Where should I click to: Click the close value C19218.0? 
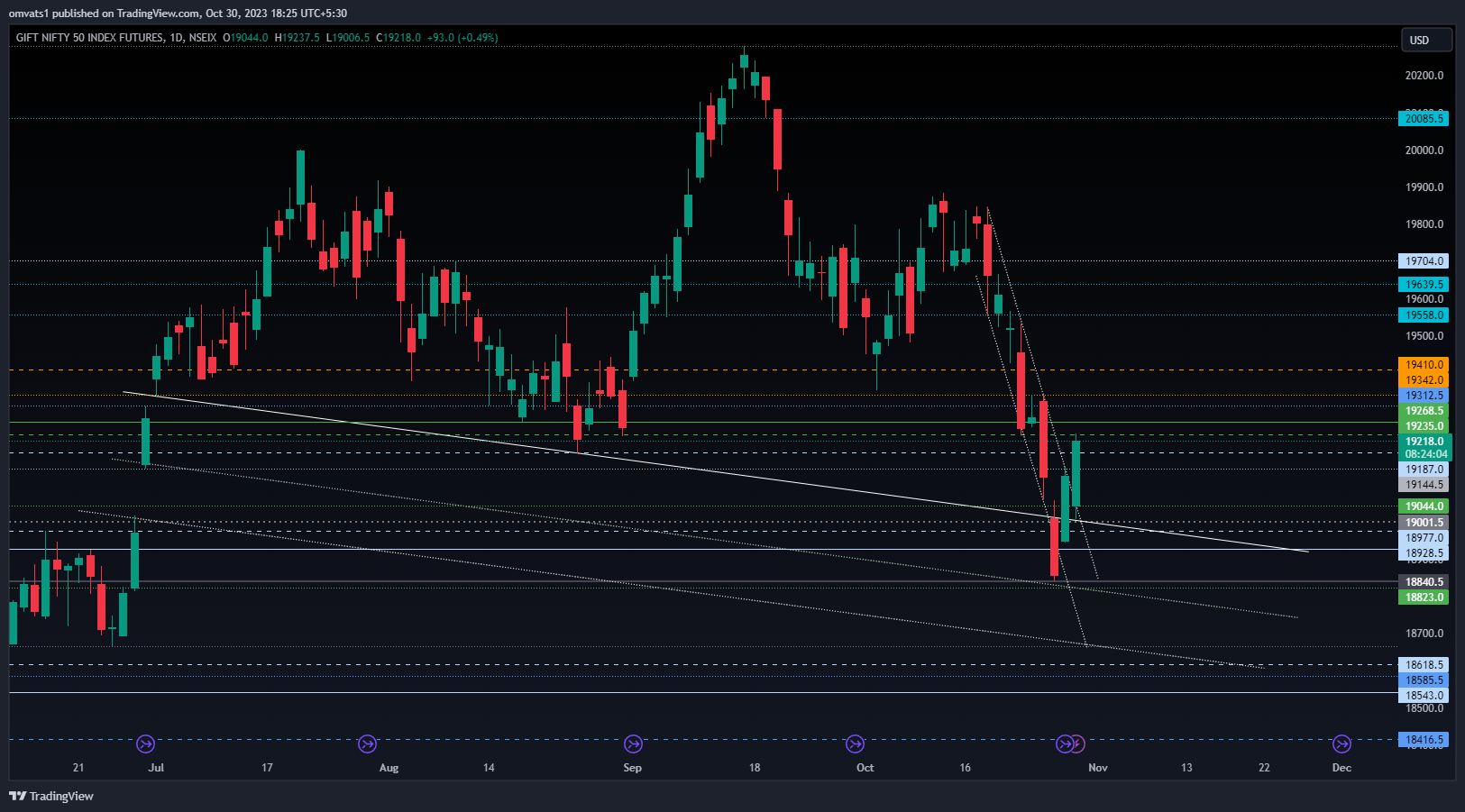398,38
